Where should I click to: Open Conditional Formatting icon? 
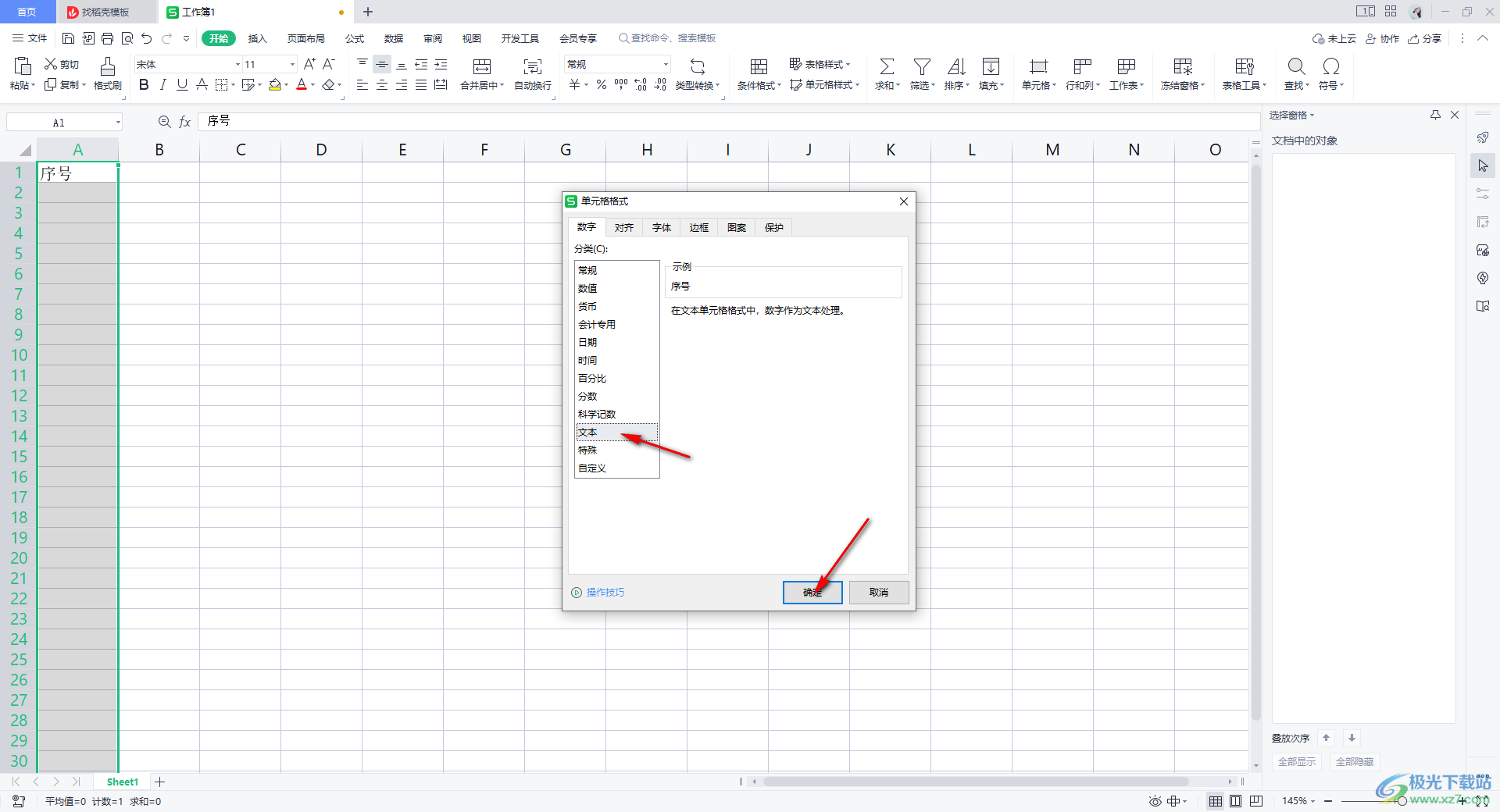(x=759, y=66)
